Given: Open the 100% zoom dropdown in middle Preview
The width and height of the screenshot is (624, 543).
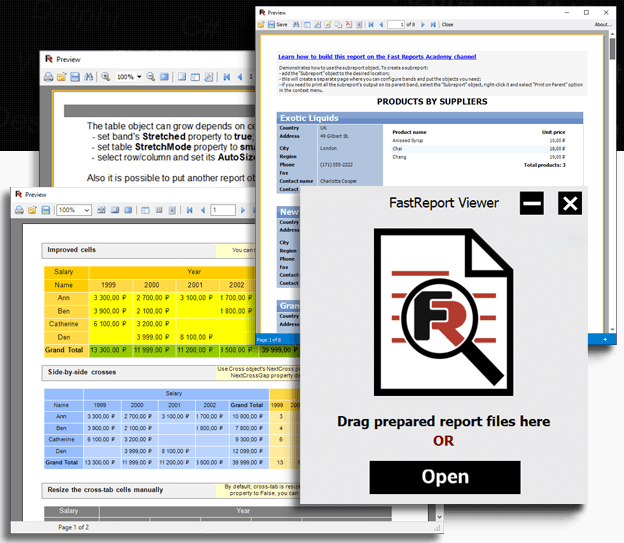Looking at the screenshot, I should (x=139, y=77).
